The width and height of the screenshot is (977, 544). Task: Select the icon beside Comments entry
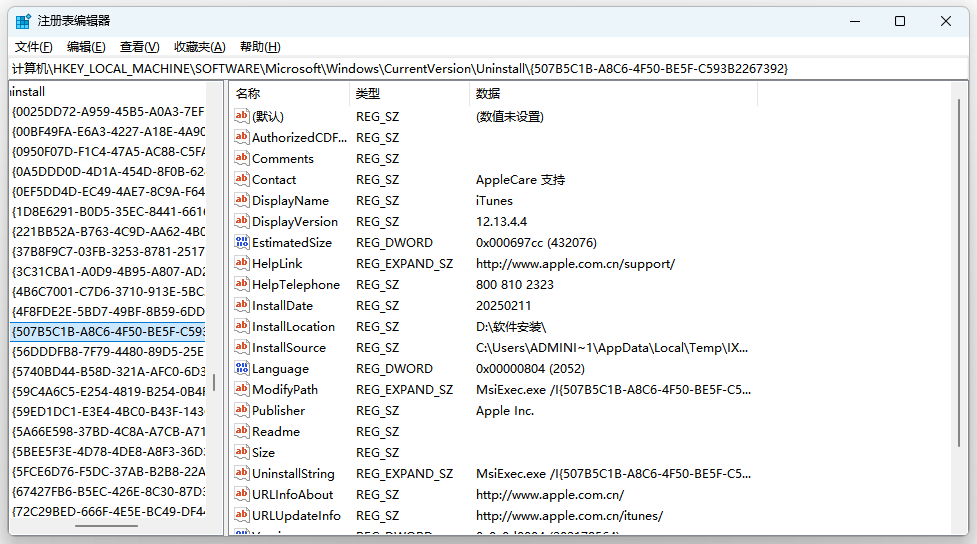[x=242, y=158]
